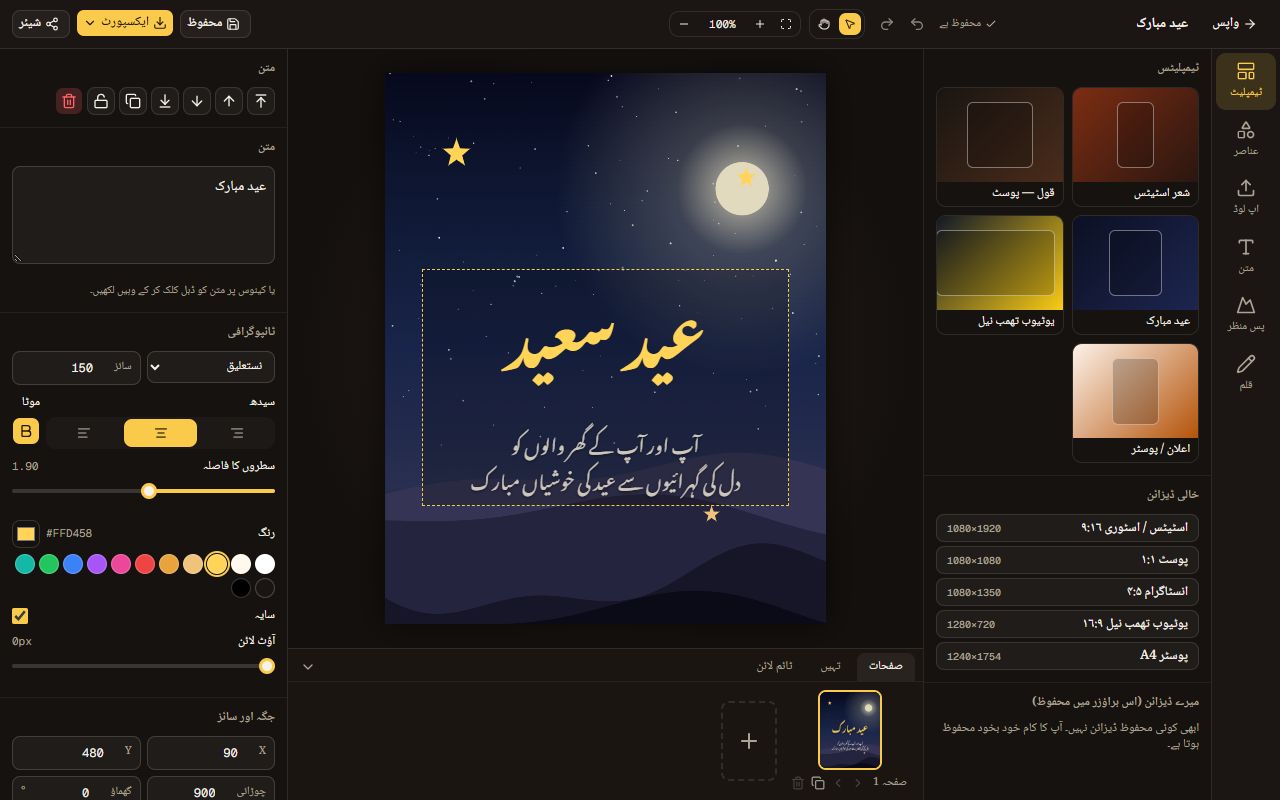Viewport: 1280px width, 800px height.
Task: Click the unlock padlock icon
Action: pyautogui.click(x=101, y=101)
